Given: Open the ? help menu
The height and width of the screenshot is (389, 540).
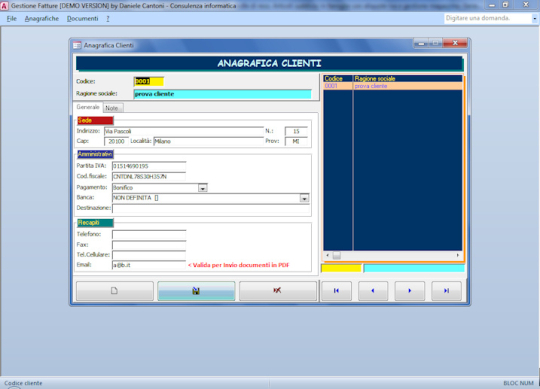Looking at the screenshot, I should point(108,19).
